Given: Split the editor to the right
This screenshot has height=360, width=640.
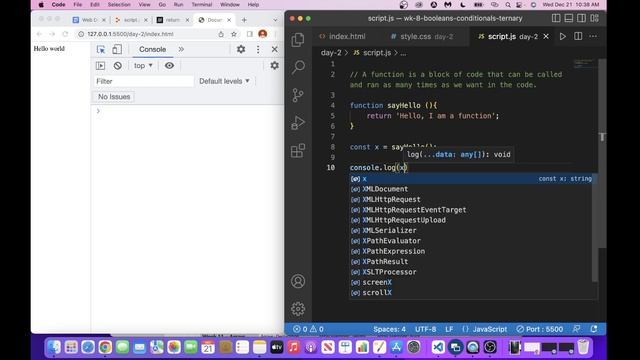Looking at the screenshot, I should 578,36.
